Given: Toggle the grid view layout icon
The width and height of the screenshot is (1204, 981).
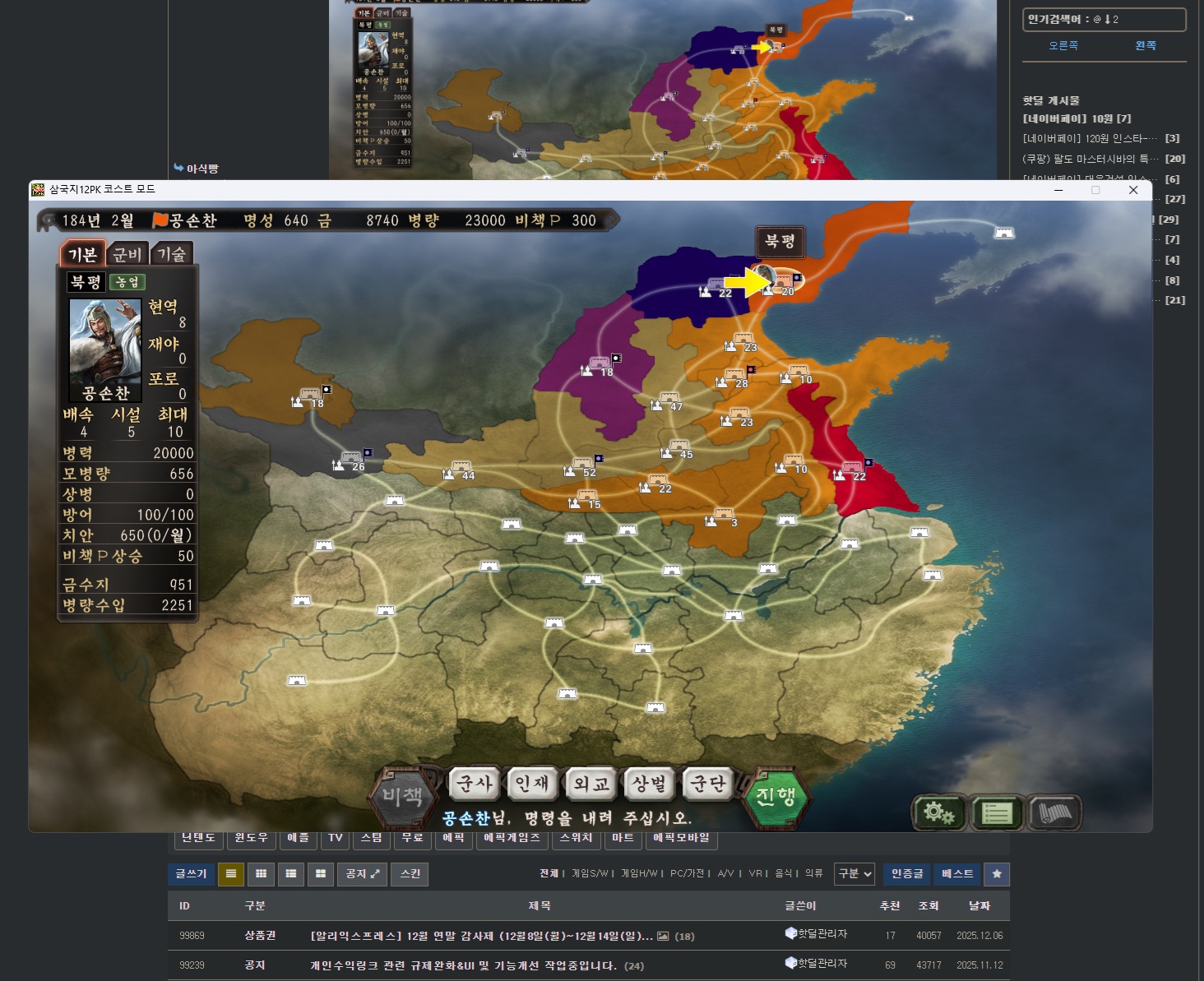Looking at the screenshot, I should (x=261, y=874).
